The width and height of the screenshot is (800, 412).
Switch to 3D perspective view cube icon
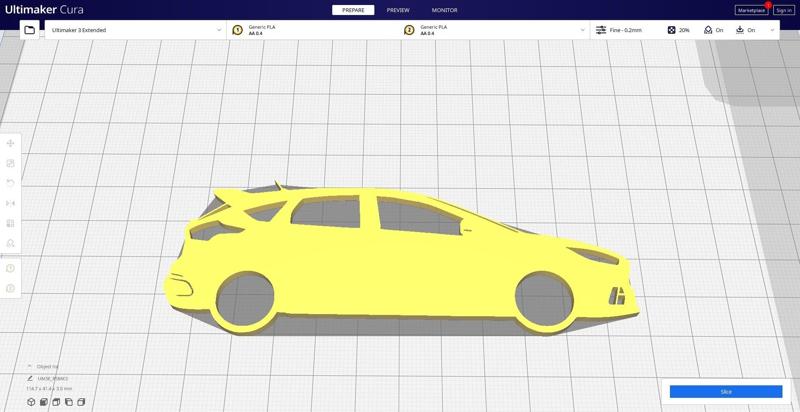click(31, 402)
